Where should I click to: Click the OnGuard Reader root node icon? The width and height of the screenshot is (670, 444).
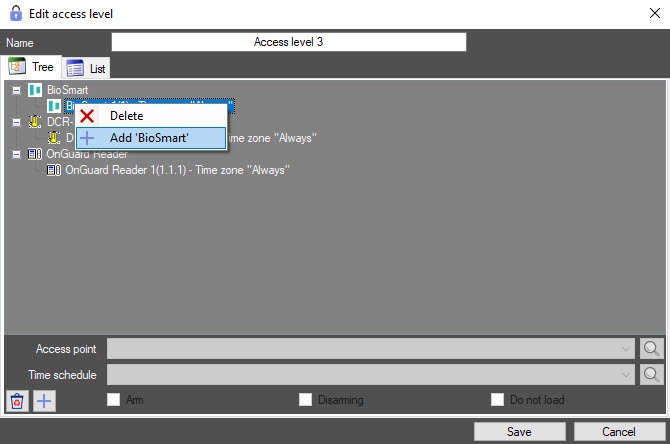[x=35, y=154]
